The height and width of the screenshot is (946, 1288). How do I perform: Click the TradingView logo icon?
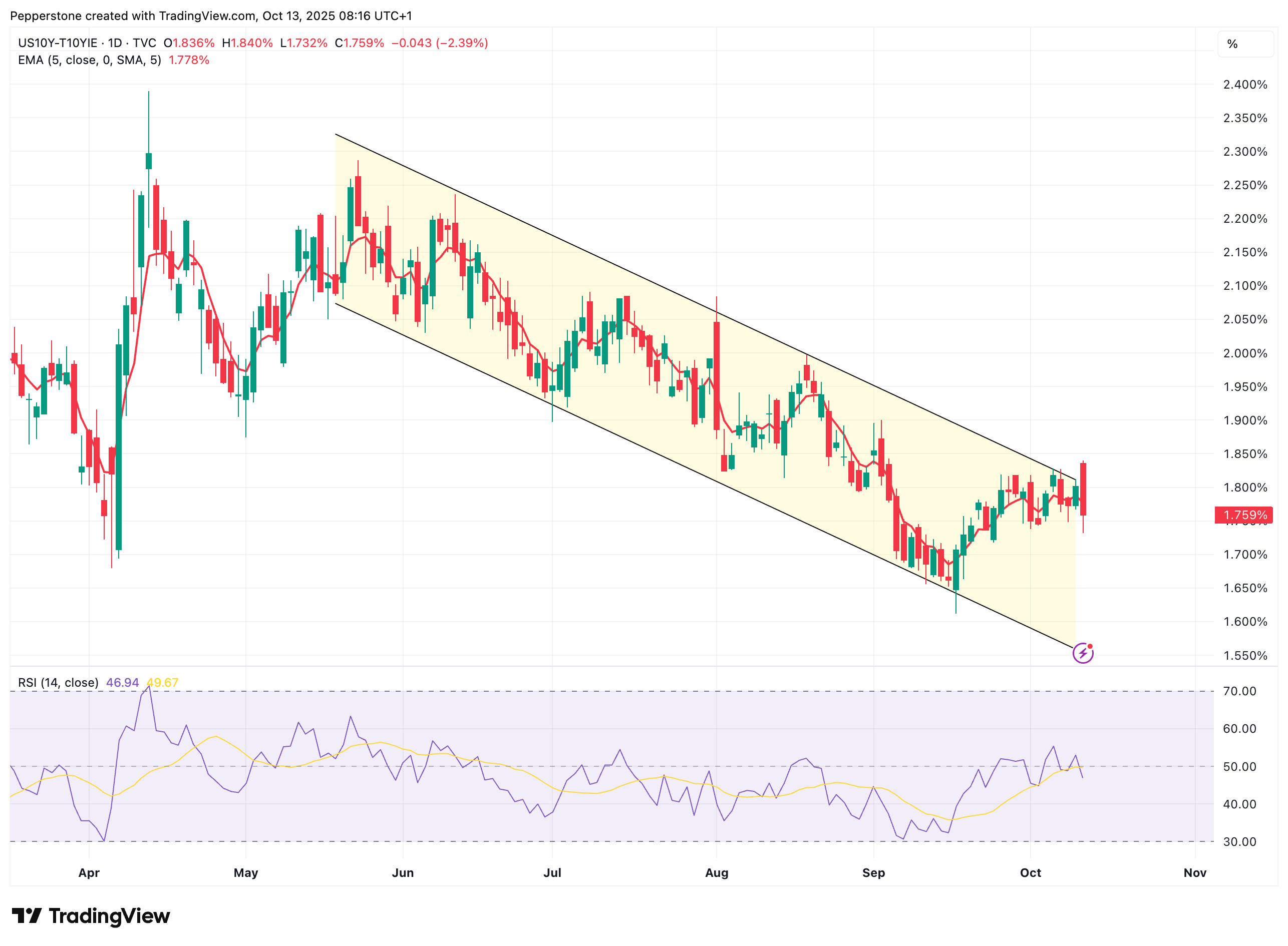(x=27, y=915)
